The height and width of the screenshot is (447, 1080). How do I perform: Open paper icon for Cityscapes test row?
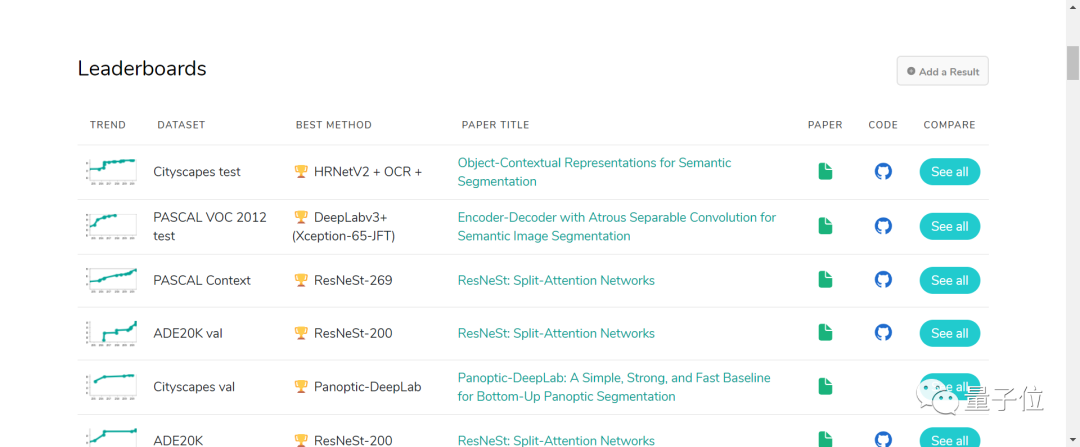click(x=825, y=172)
